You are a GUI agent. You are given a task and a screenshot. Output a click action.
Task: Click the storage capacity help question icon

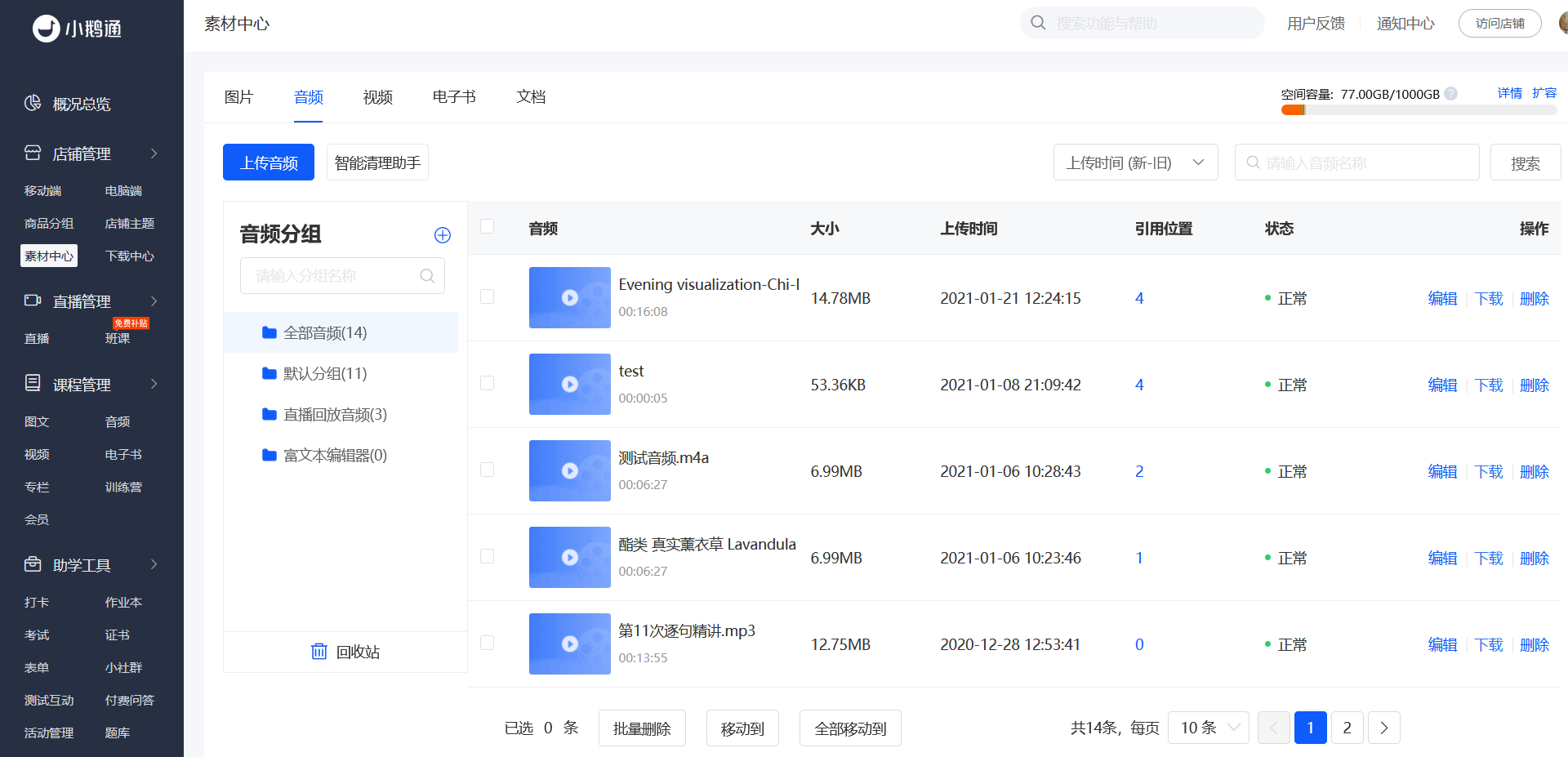(1451, 94)
